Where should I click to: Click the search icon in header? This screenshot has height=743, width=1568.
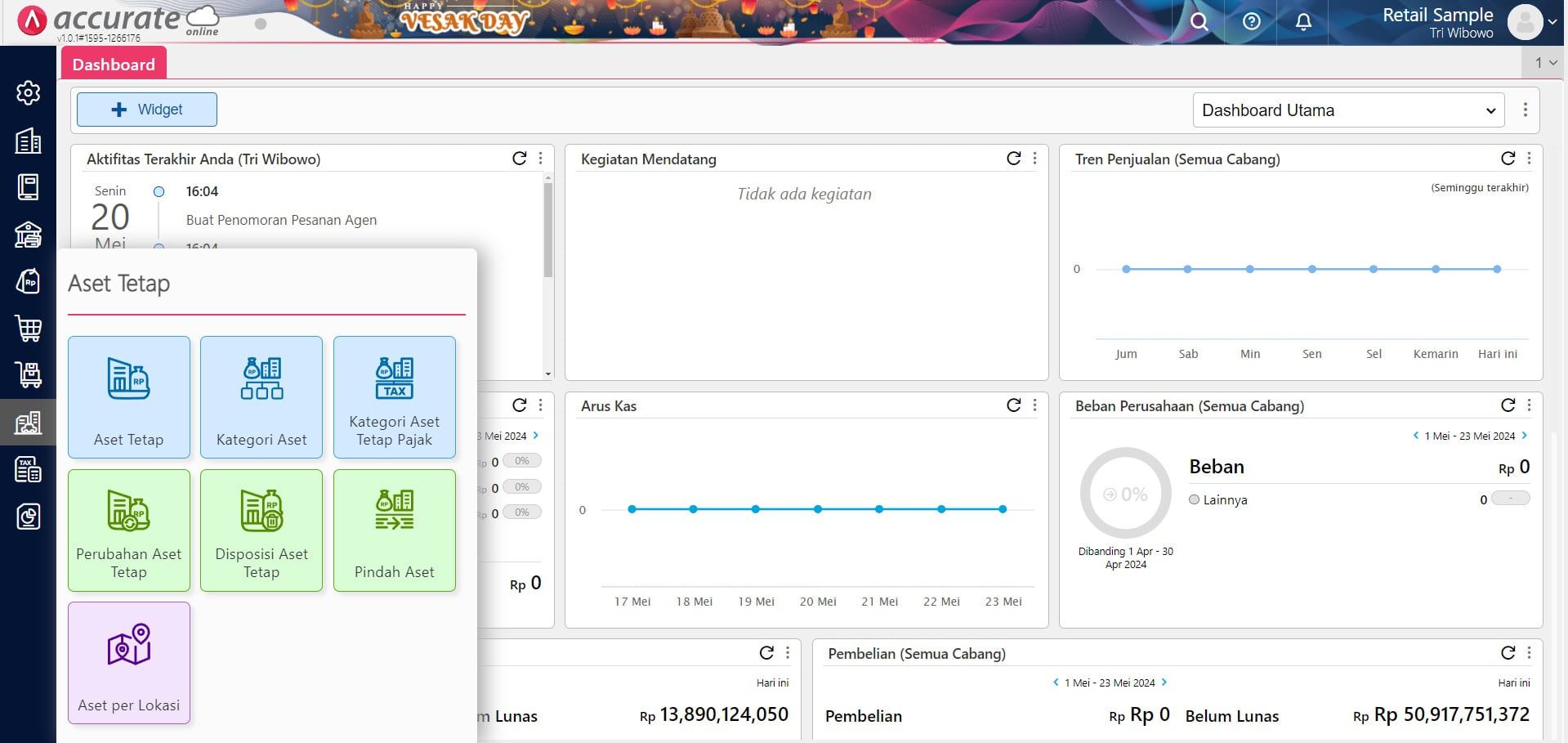coord(1198,22)
